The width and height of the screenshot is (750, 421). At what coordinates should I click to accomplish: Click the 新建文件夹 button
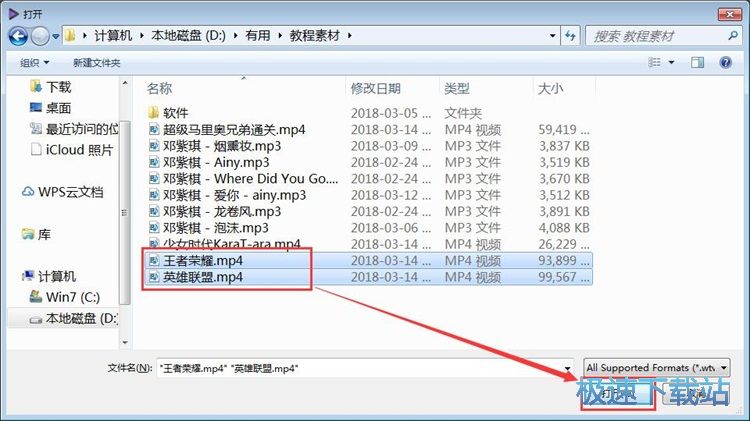point(96,63)
